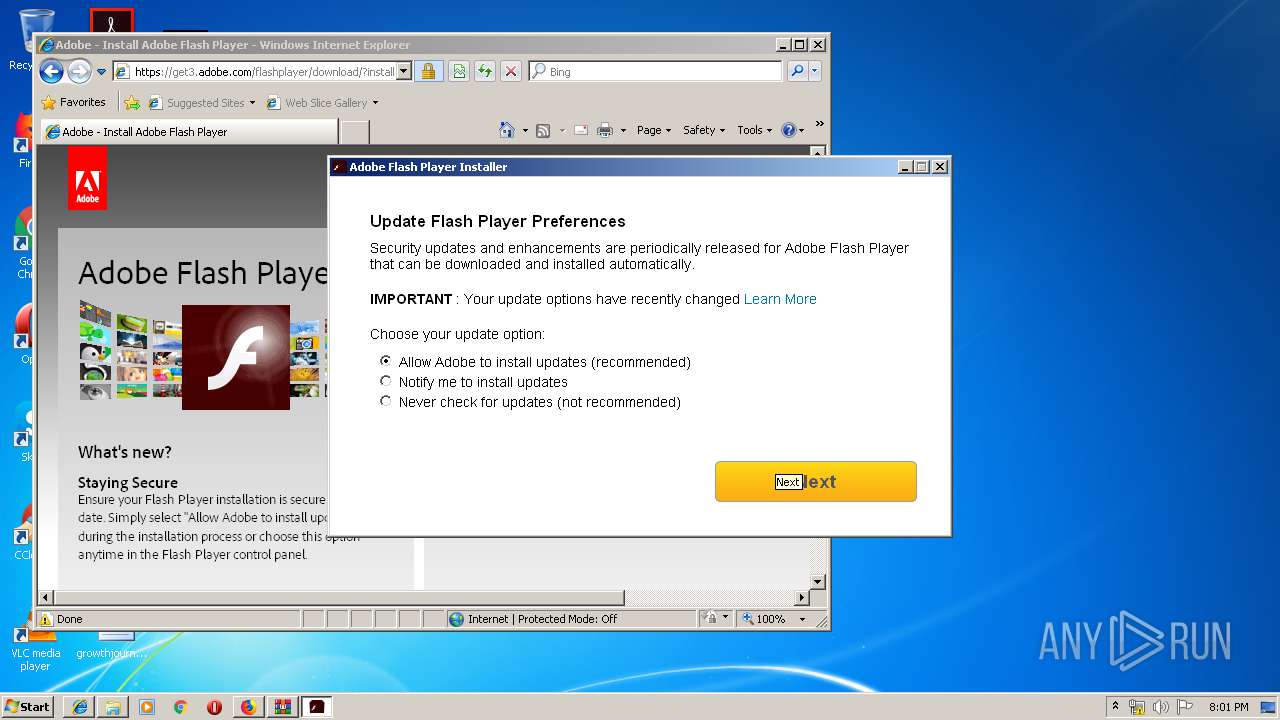Open Opera browser from the taskbar
This screenshot has width=1280, height=720.
tap(214, 707)
